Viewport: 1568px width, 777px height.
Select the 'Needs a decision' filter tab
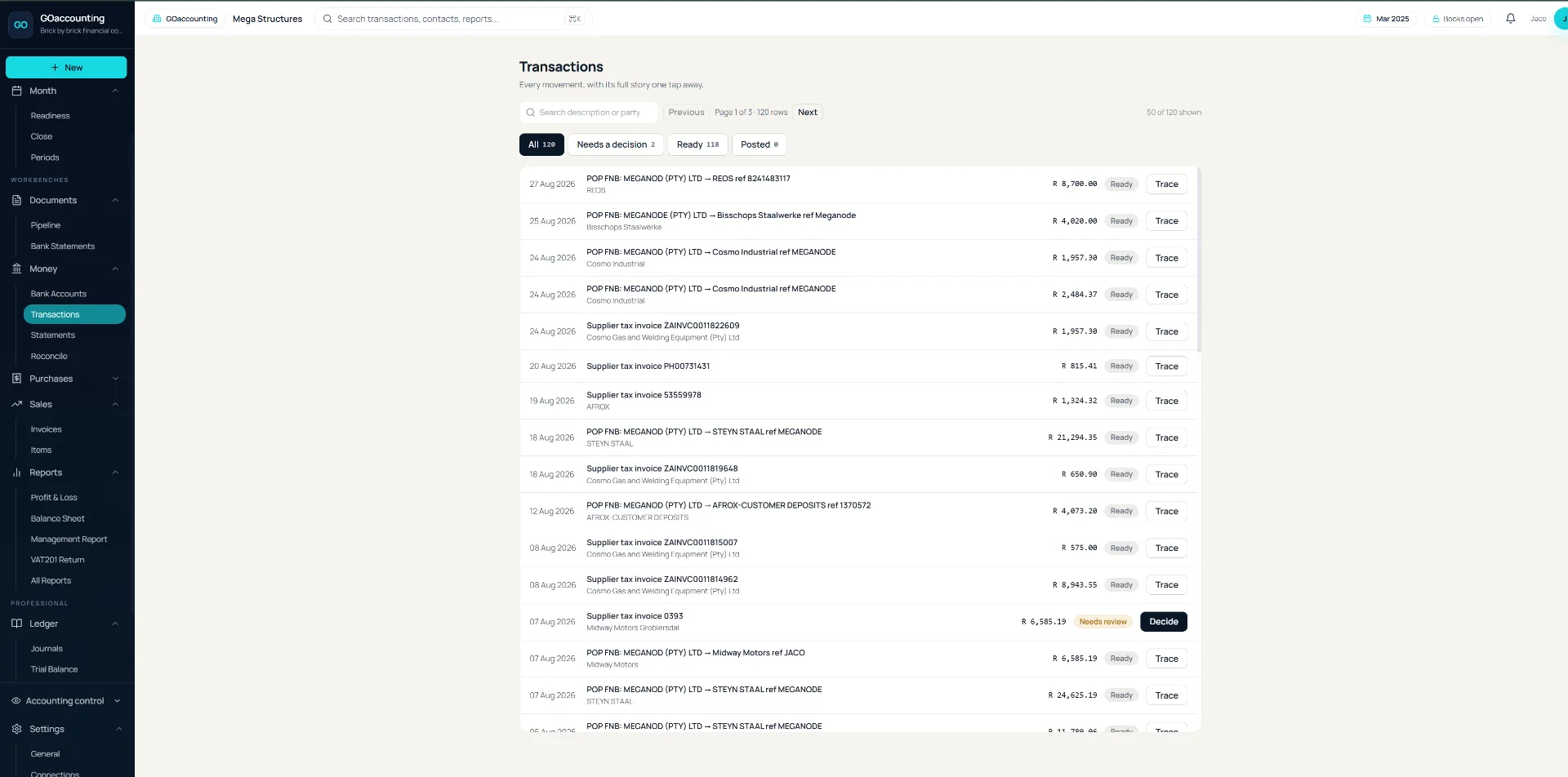pos(616,144)
